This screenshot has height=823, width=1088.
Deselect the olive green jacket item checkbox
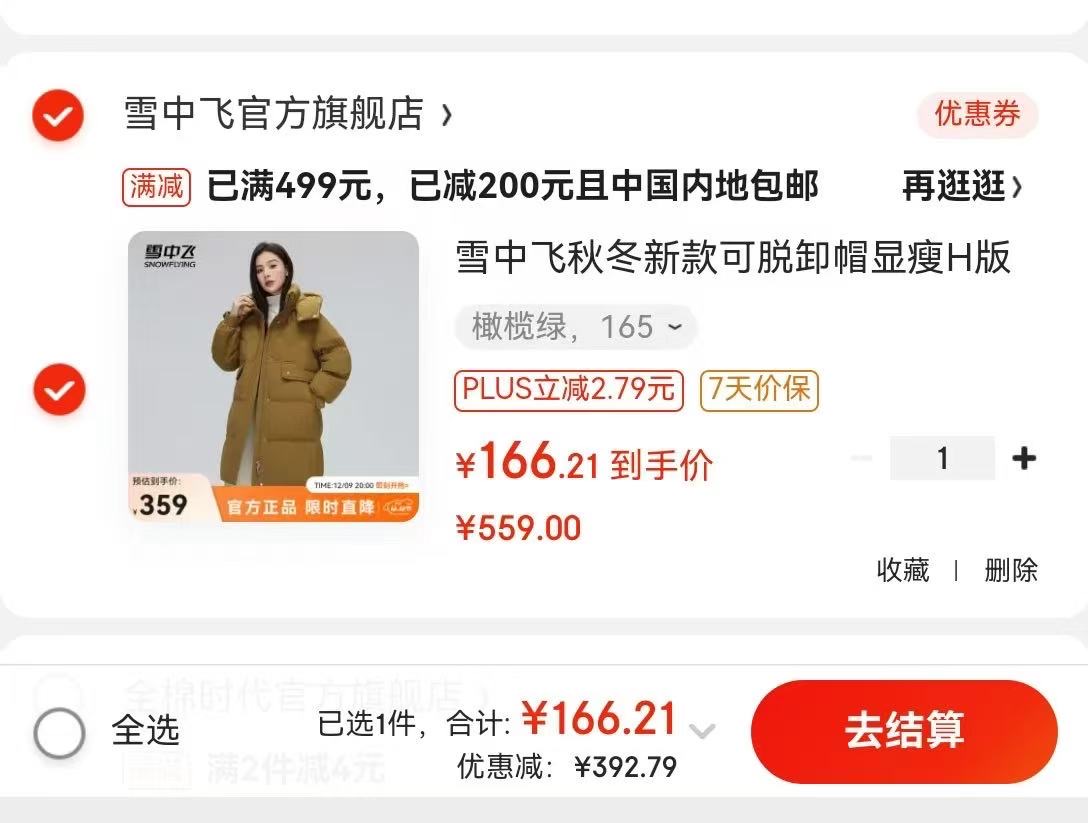(x=59, y=389)
